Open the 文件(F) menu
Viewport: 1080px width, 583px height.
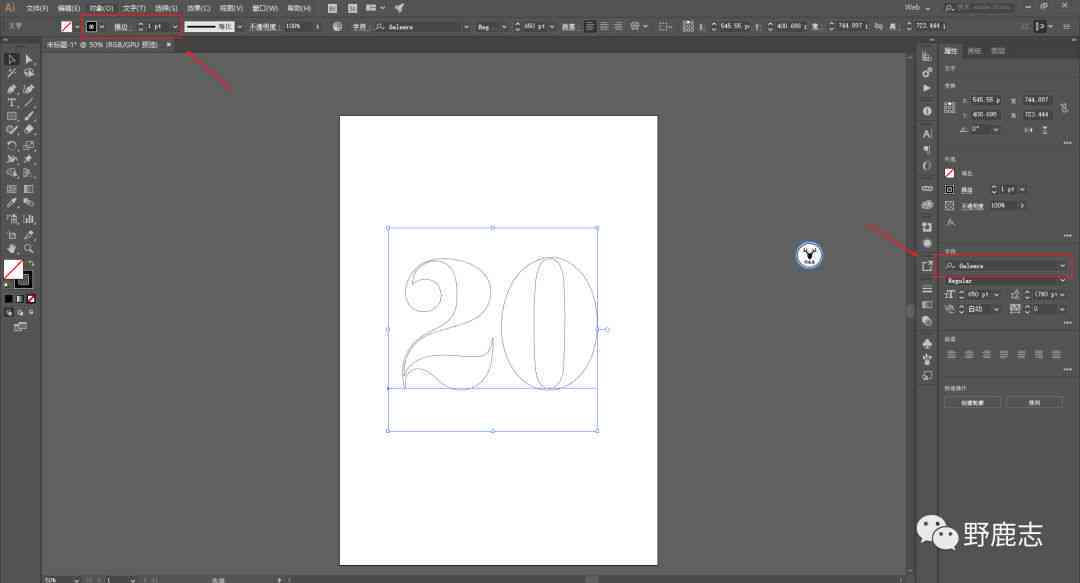[x=37, y=8]
